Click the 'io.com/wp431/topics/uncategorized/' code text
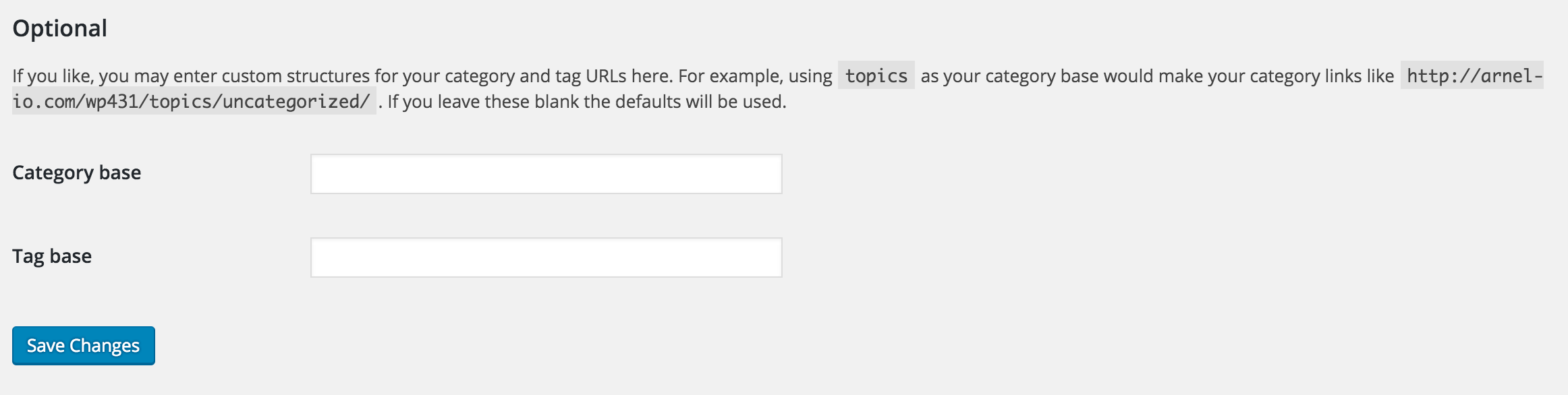 tap(192, 102)
